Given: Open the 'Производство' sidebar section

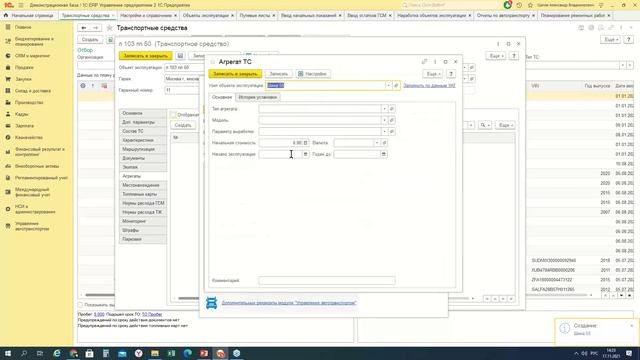Looking at the screenshot, I should click(29, 102).
